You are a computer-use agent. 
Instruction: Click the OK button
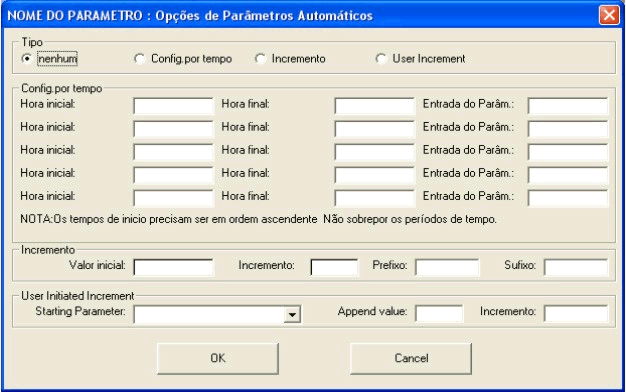pyautogui.click(x=218, y=358)
